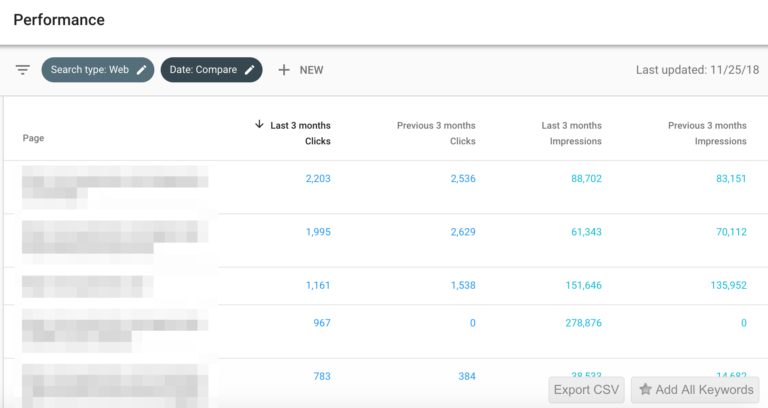
Task: Select the 2,629 previous clicks value
Action: coord(463,232)
